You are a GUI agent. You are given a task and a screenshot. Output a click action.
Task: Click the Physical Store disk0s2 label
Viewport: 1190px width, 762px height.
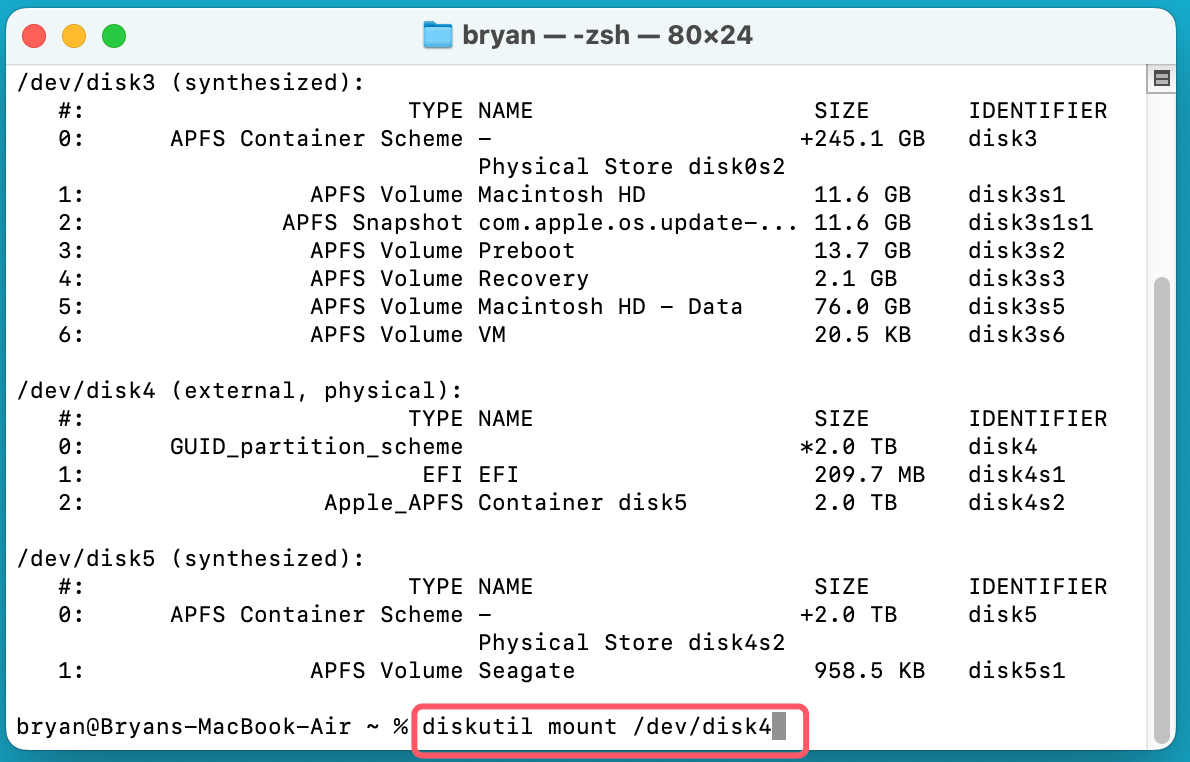point(632,166)
